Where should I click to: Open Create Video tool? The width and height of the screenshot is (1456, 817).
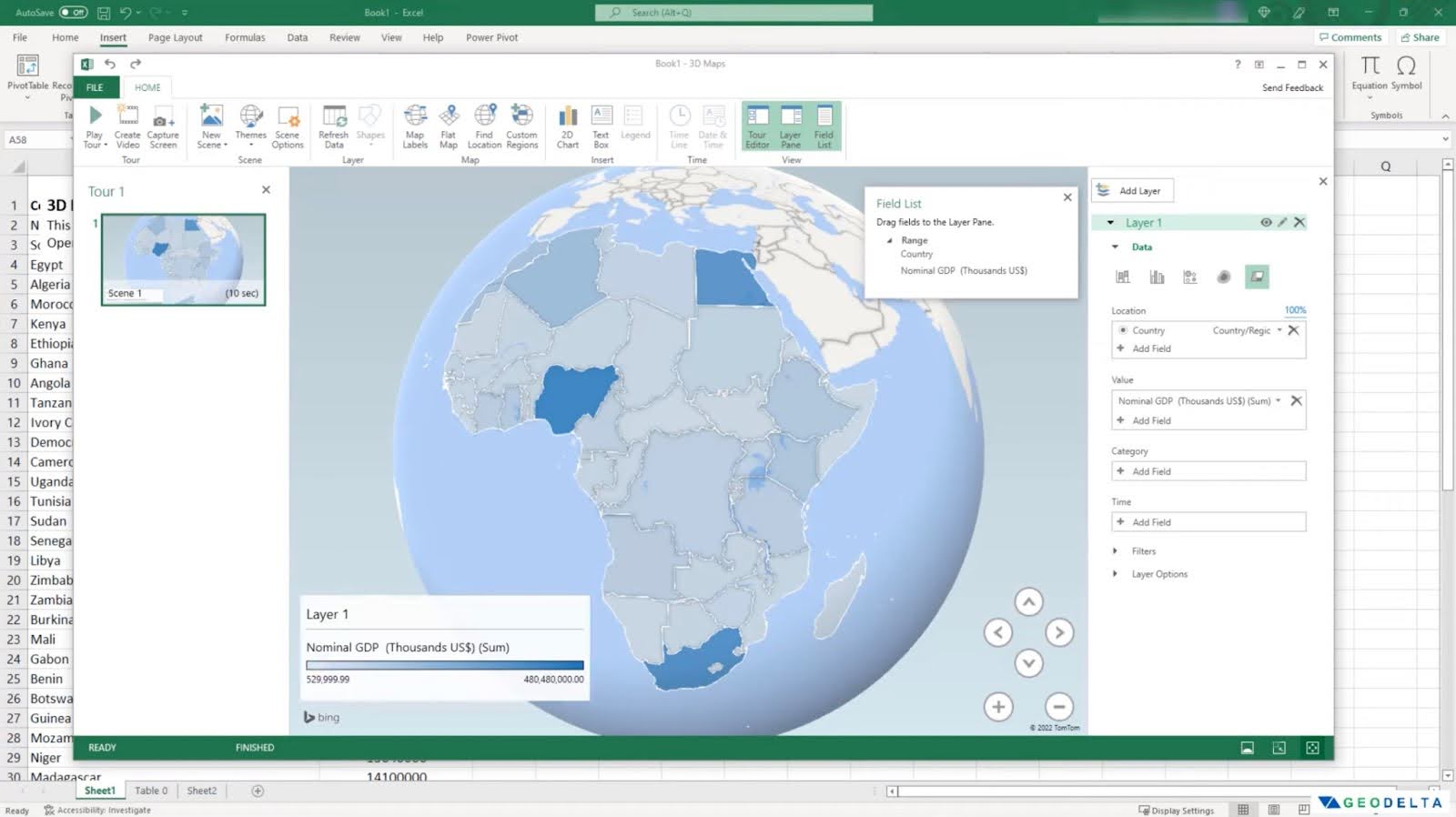(127, 126)
